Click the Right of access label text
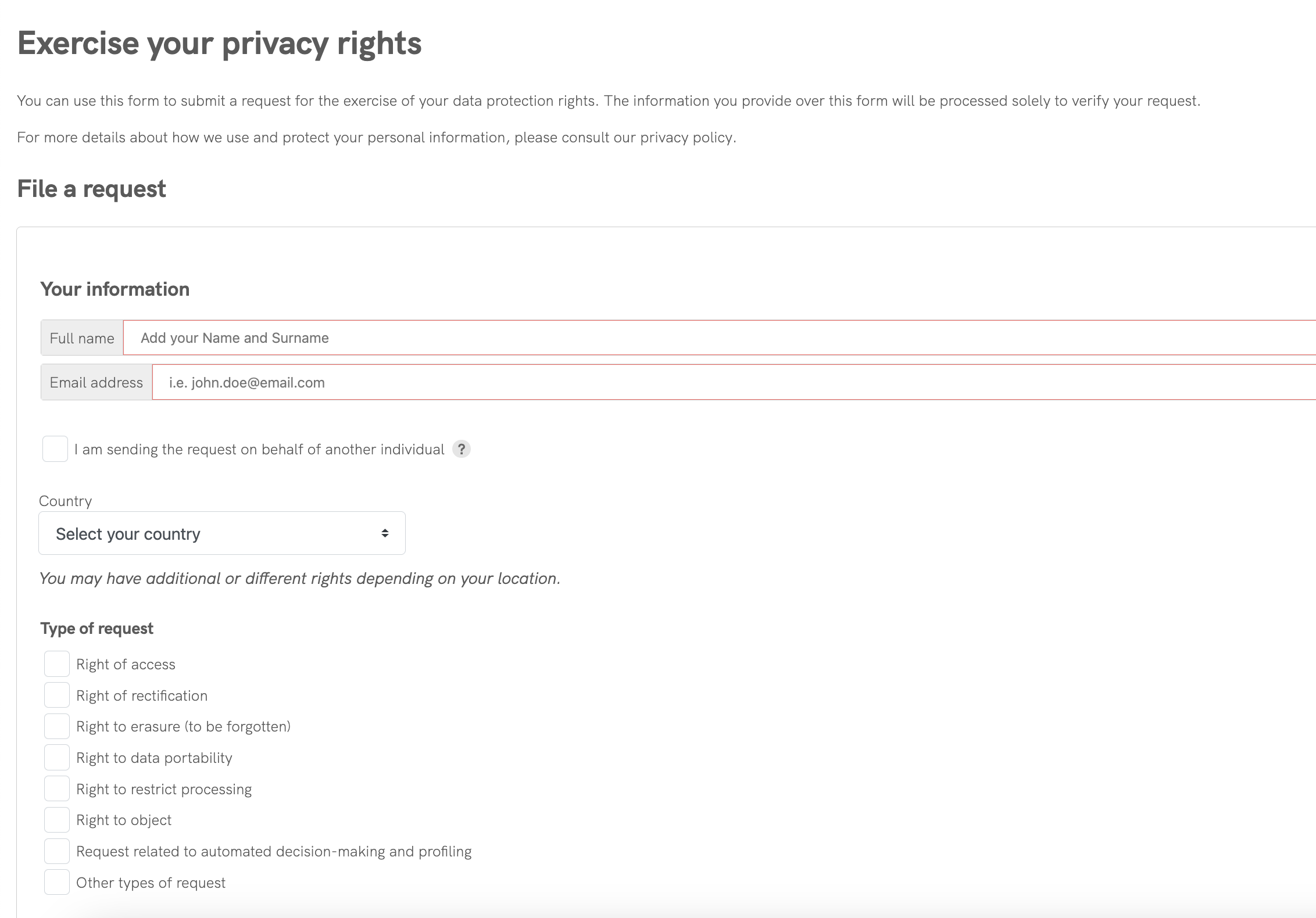The width and height of the screenshot is (1316, 918). pyautogui.click(x=126, y=665)
